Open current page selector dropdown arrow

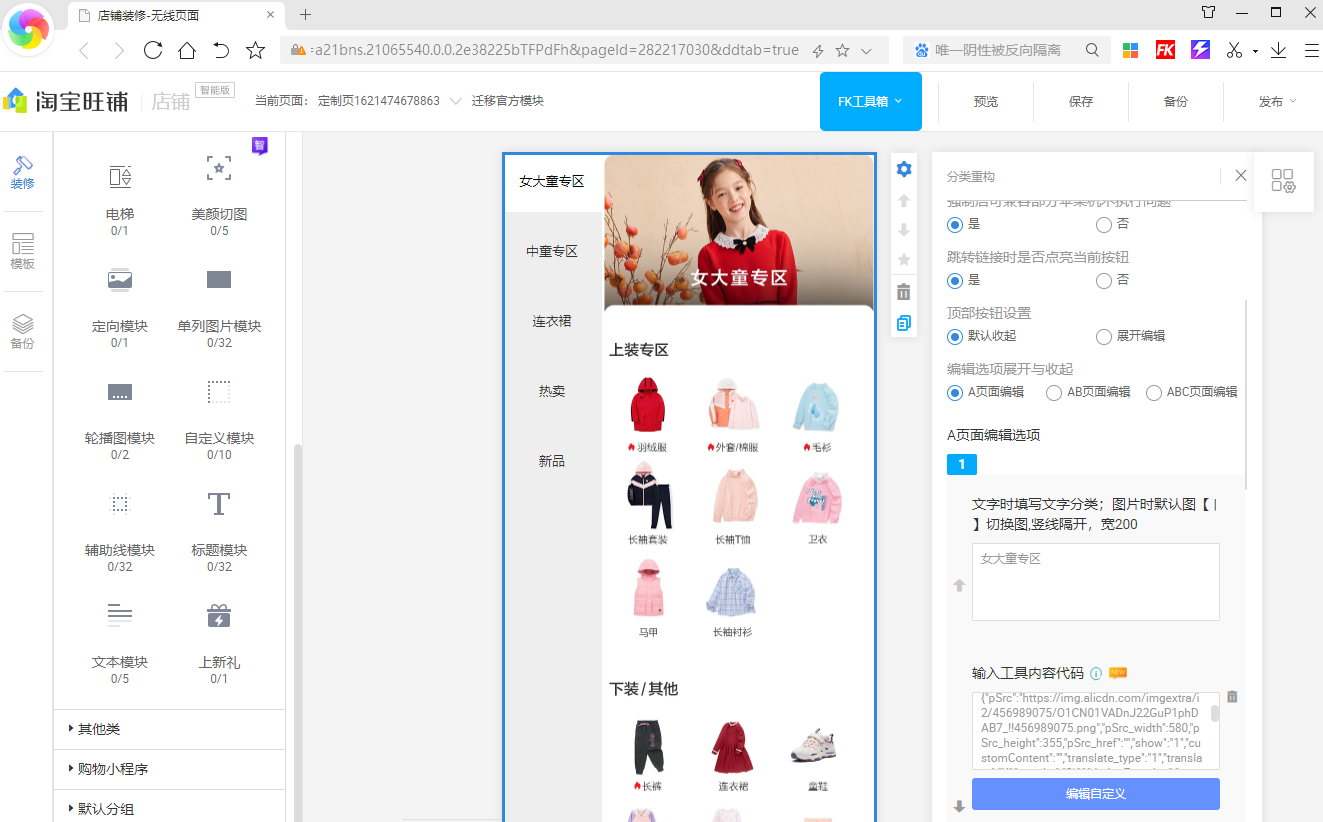(456, 101)
